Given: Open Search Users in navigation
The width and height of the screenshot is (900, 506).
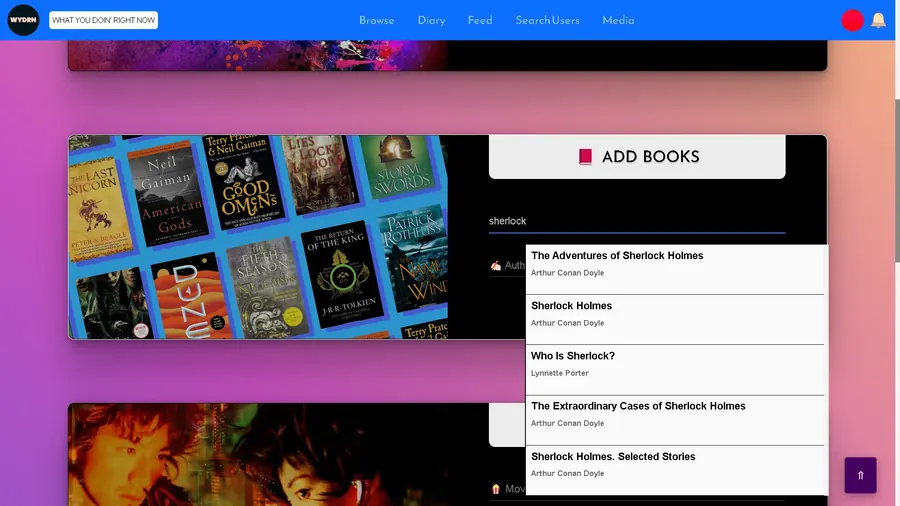Looking at the screenshot, I should (x=547, y=21).
